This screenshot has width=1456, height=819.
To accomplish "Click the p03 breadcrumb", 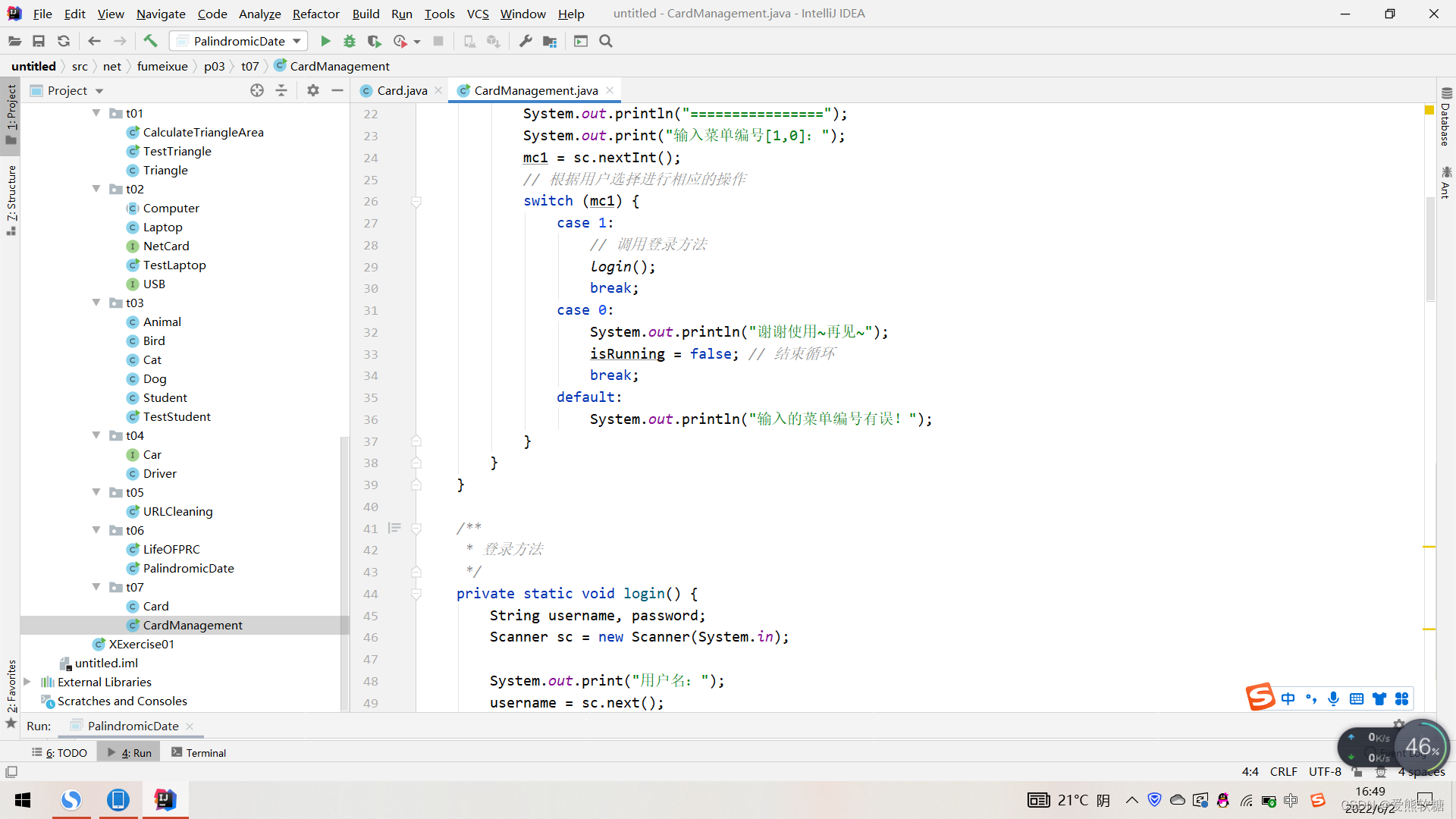I will tap(214, 66).
